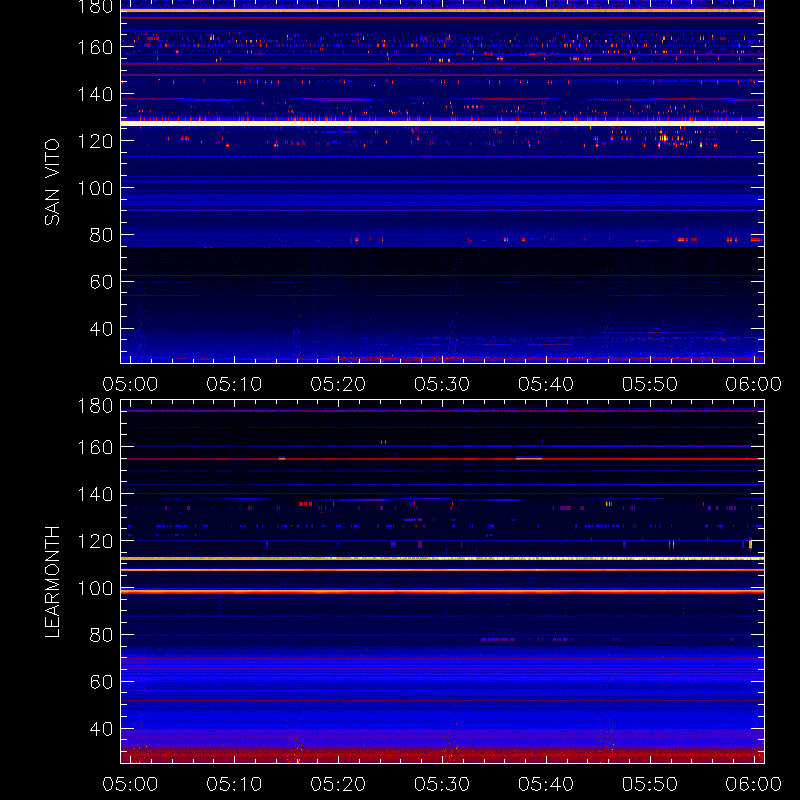This screenshot has height=800, width=800.
Task: Click 05:20 under the Learmonth plot
Action: point(338,784)
